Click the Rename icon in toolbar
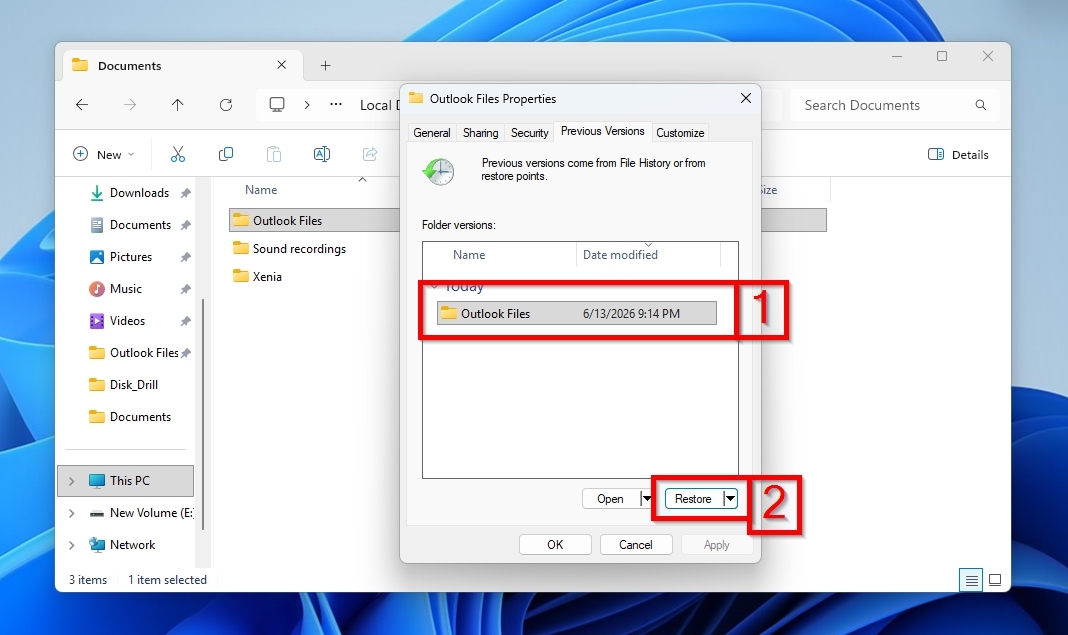Viewport: 1068px width, 635px height. [x=321, y=155]
